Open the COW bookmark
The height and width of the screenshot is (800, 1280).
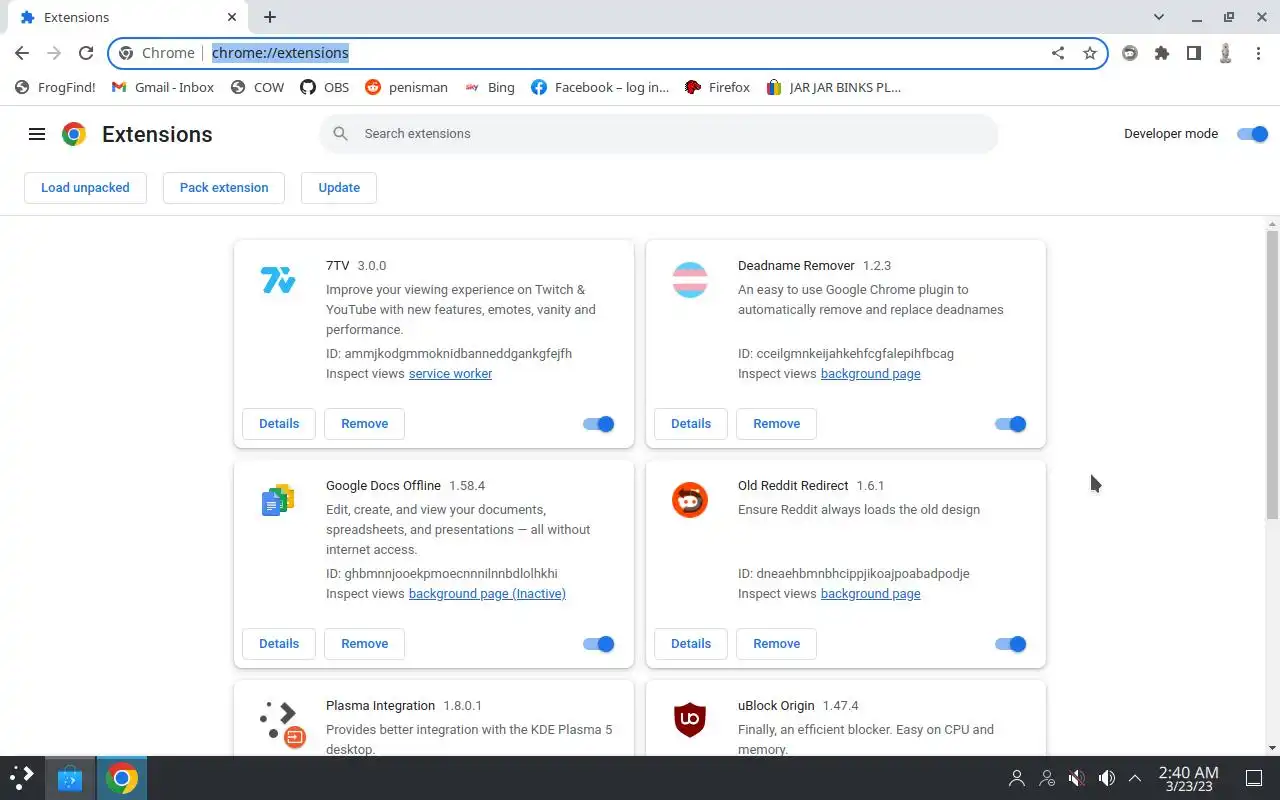tap(258, 87)
